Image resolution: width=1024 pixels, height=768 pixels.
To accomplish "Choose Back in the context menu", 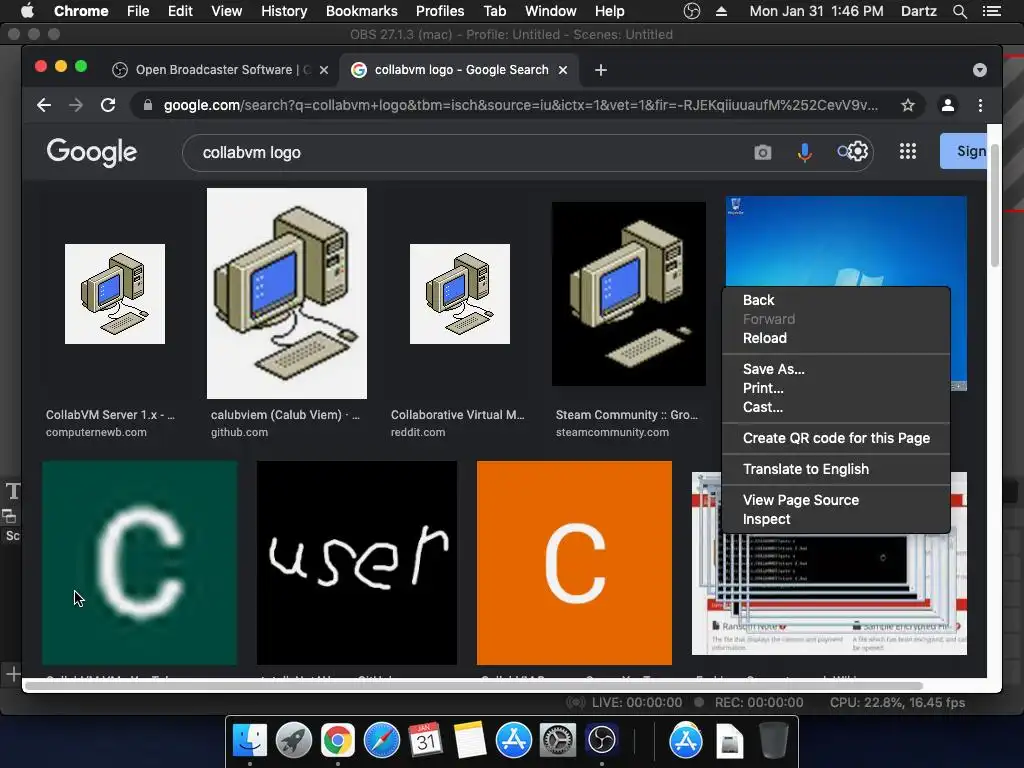I will [836, 300].
